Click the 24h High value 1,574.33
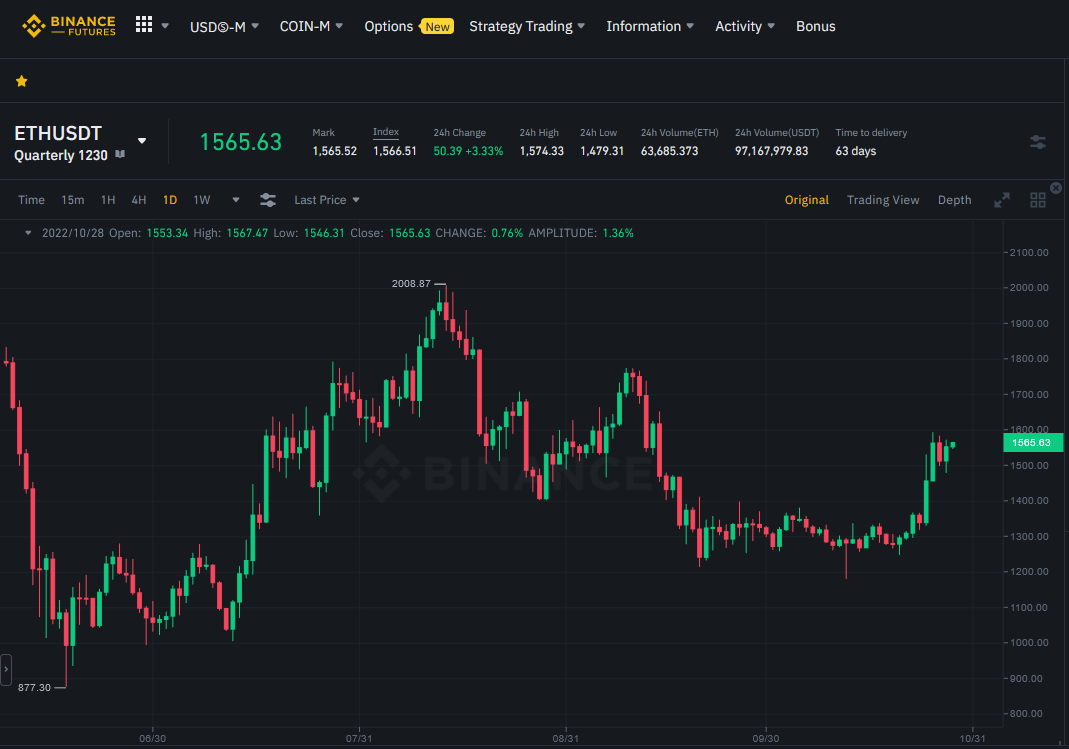Image resolution: width=1069 pixels, height=749 pixels. pyautogui.click(x=542, y=151)
